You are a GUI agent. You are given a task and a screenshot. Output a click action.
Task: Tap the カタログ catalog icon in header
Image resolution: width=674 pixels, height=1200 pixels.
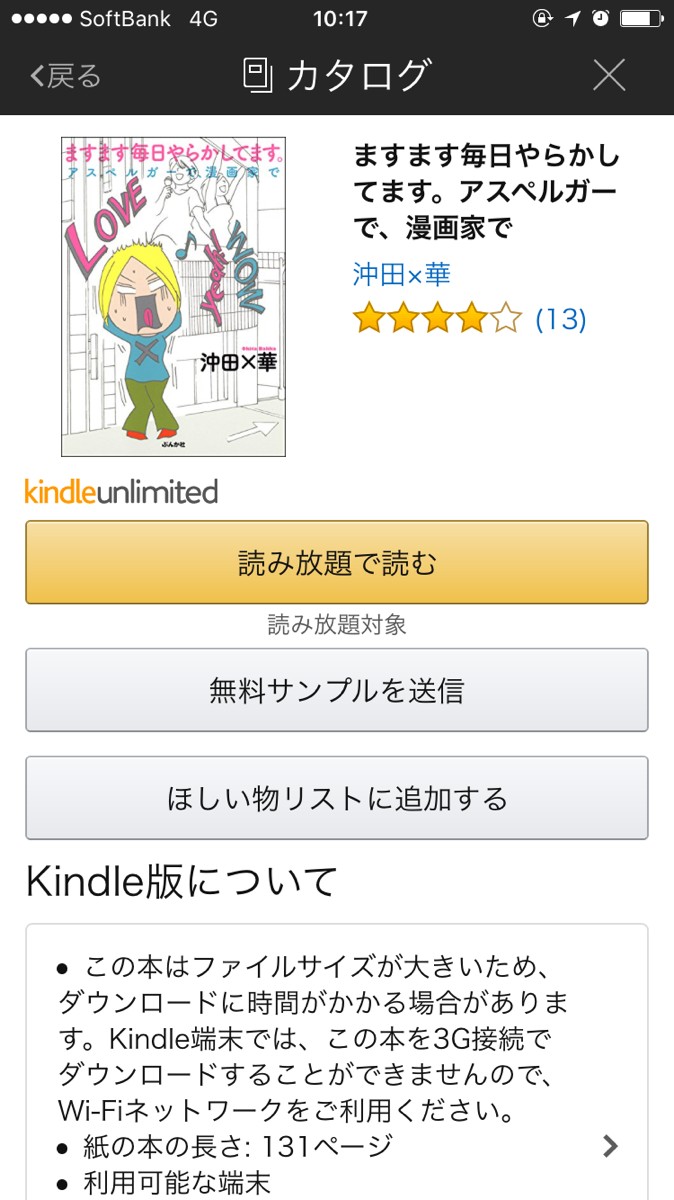(258, 76)
